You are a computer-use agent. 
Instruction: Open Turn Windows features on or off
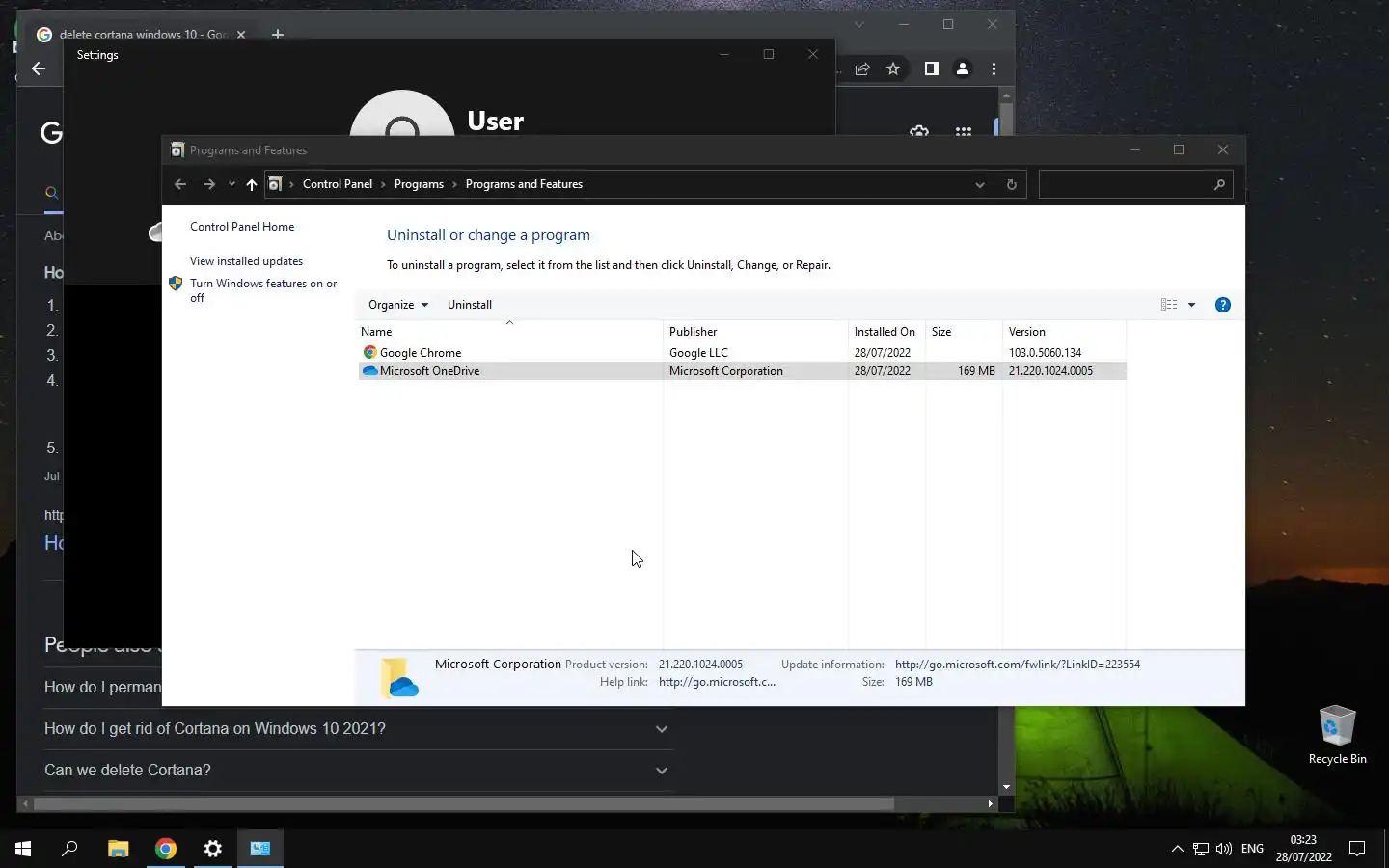[x=263, y=290]
